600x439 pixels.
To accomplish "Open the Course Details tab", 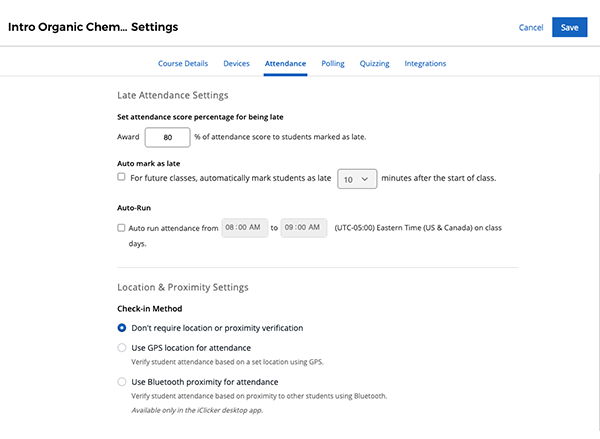I will click(x=183, y=64).
